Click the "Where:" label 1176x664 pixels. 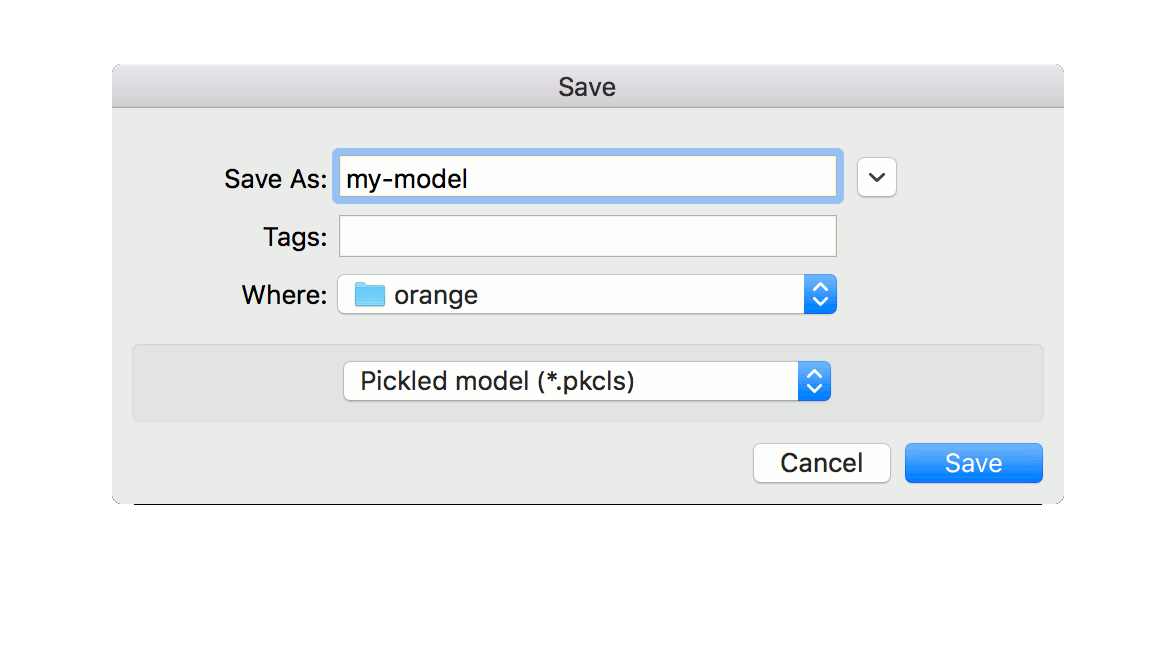(284, 295)
